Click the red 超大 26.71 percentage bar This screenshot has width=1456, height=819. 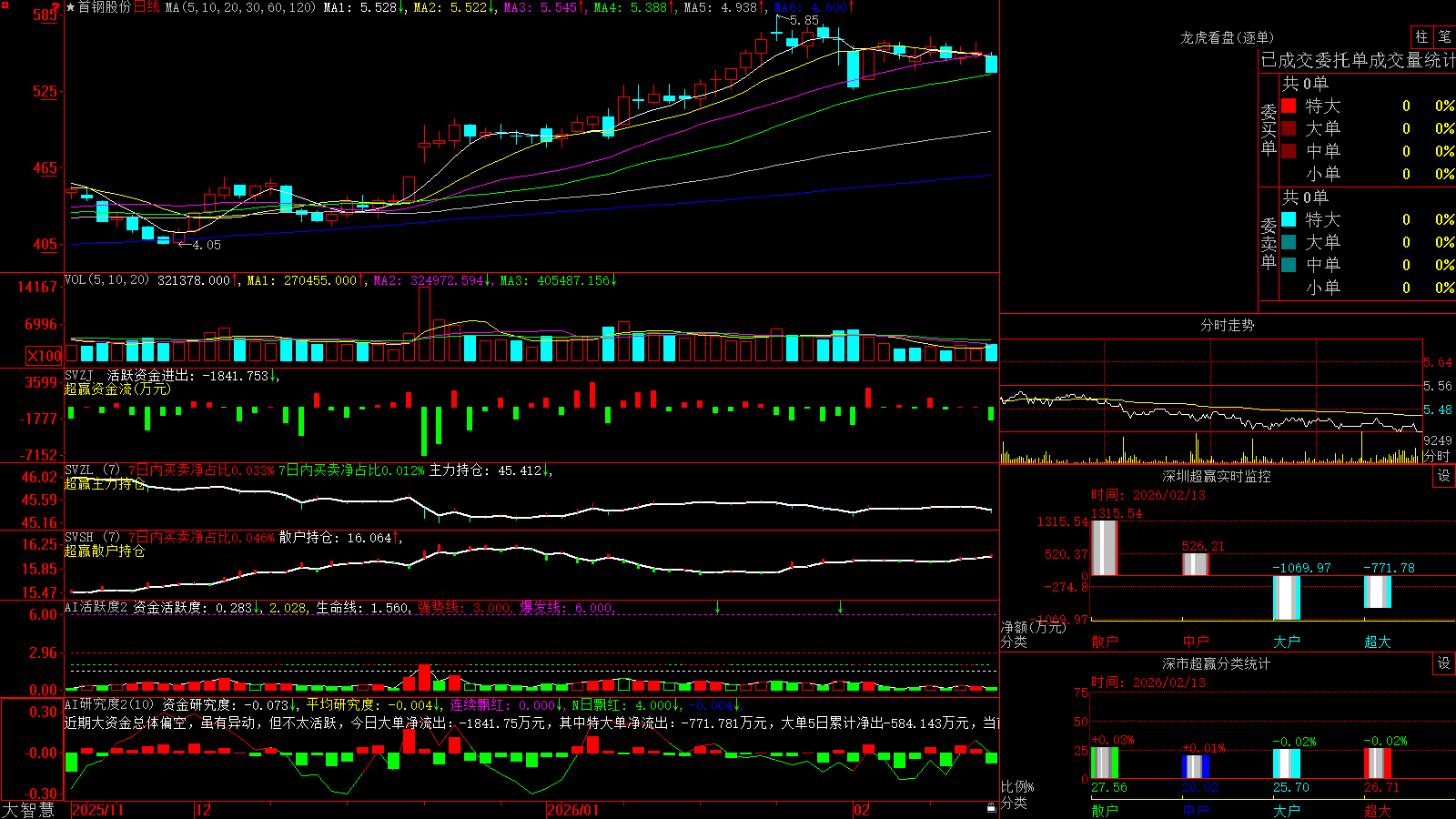click(1377, 763)
